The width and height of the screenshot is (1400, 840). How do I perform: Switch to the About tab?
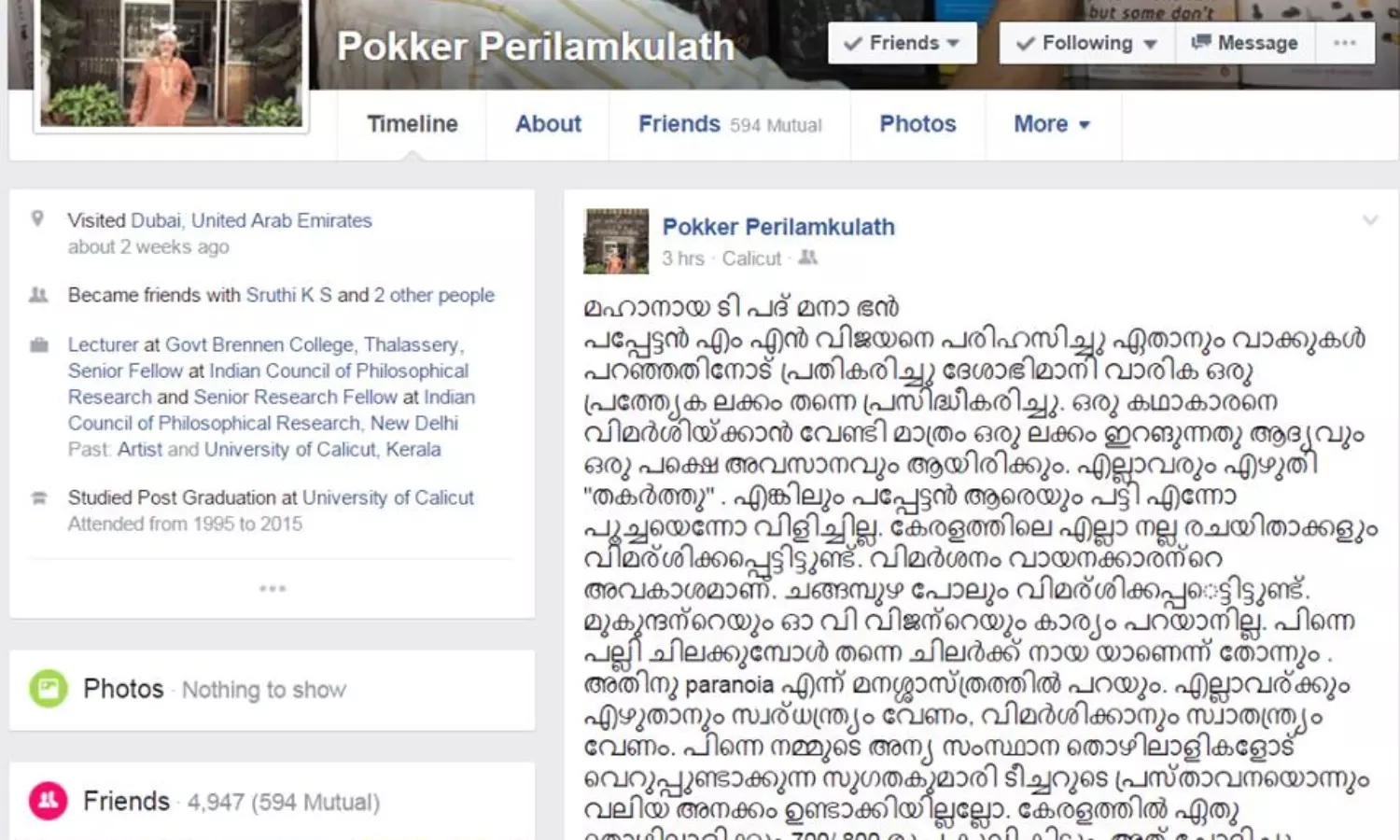pos(548,124)
